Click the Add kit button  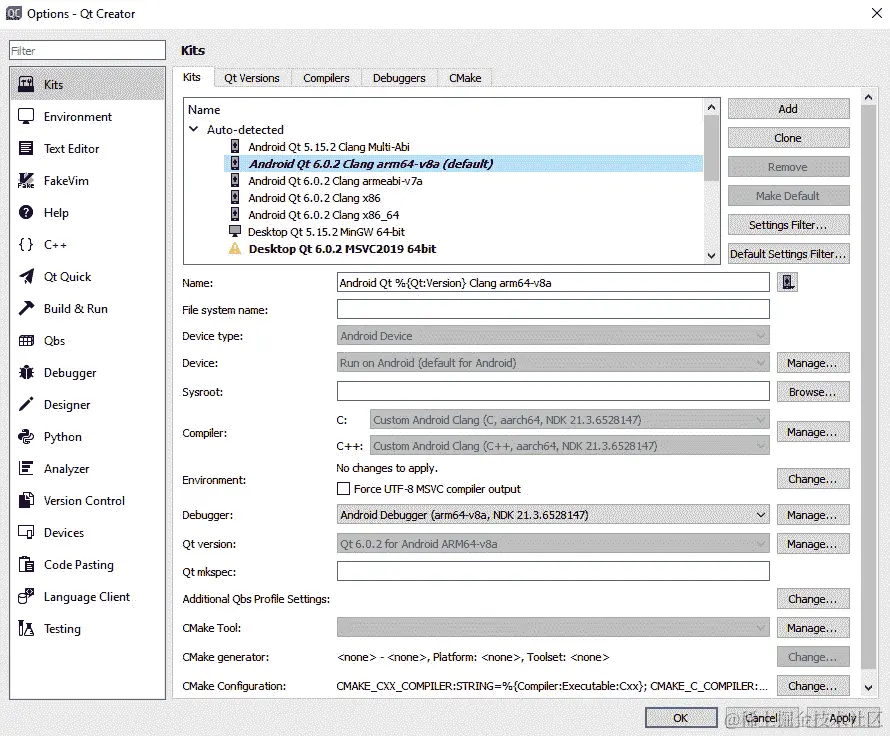[788, 109]
